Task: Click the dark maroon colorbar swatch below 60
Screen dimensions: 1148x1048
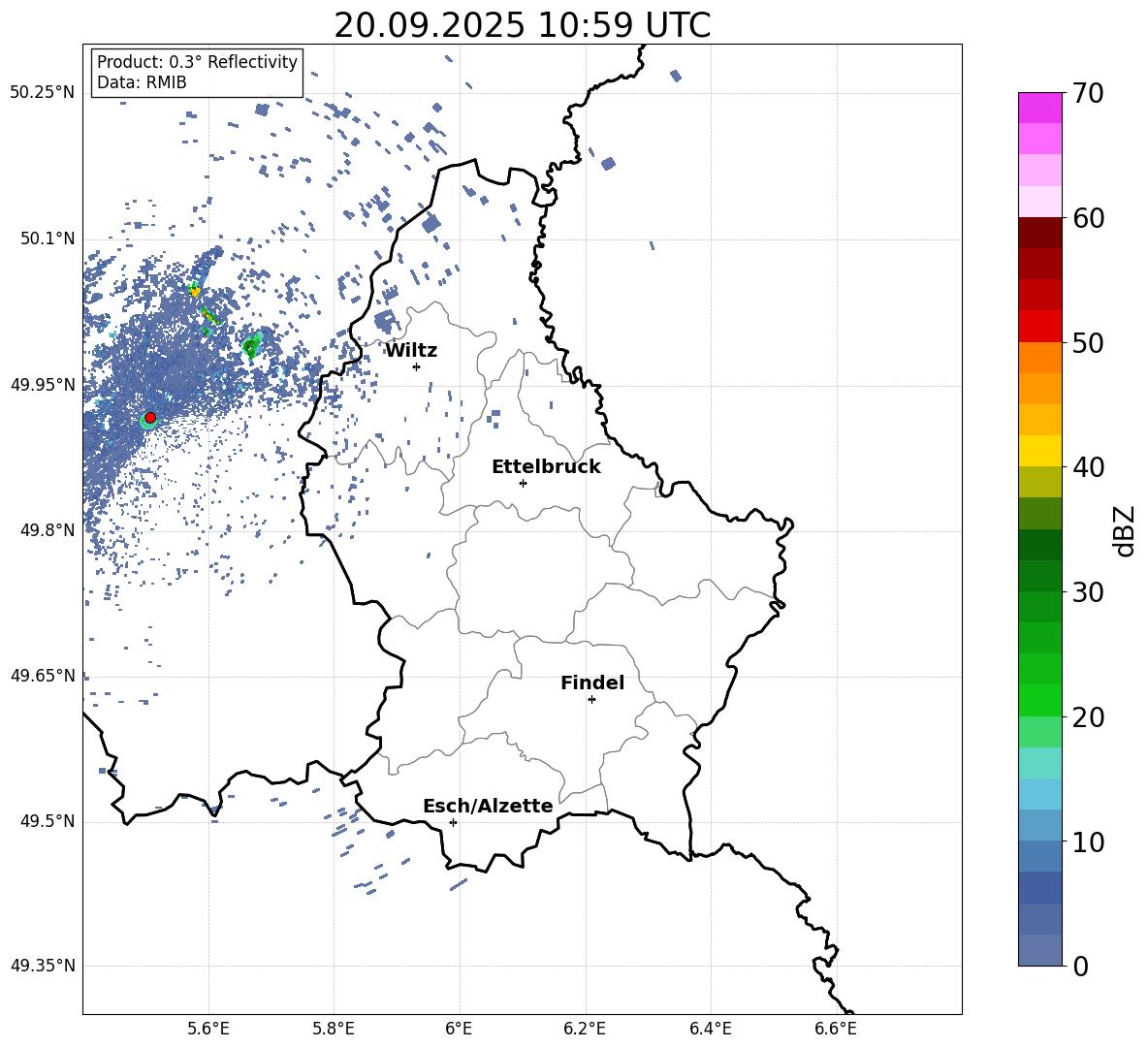Action: tap(1039, 233)
